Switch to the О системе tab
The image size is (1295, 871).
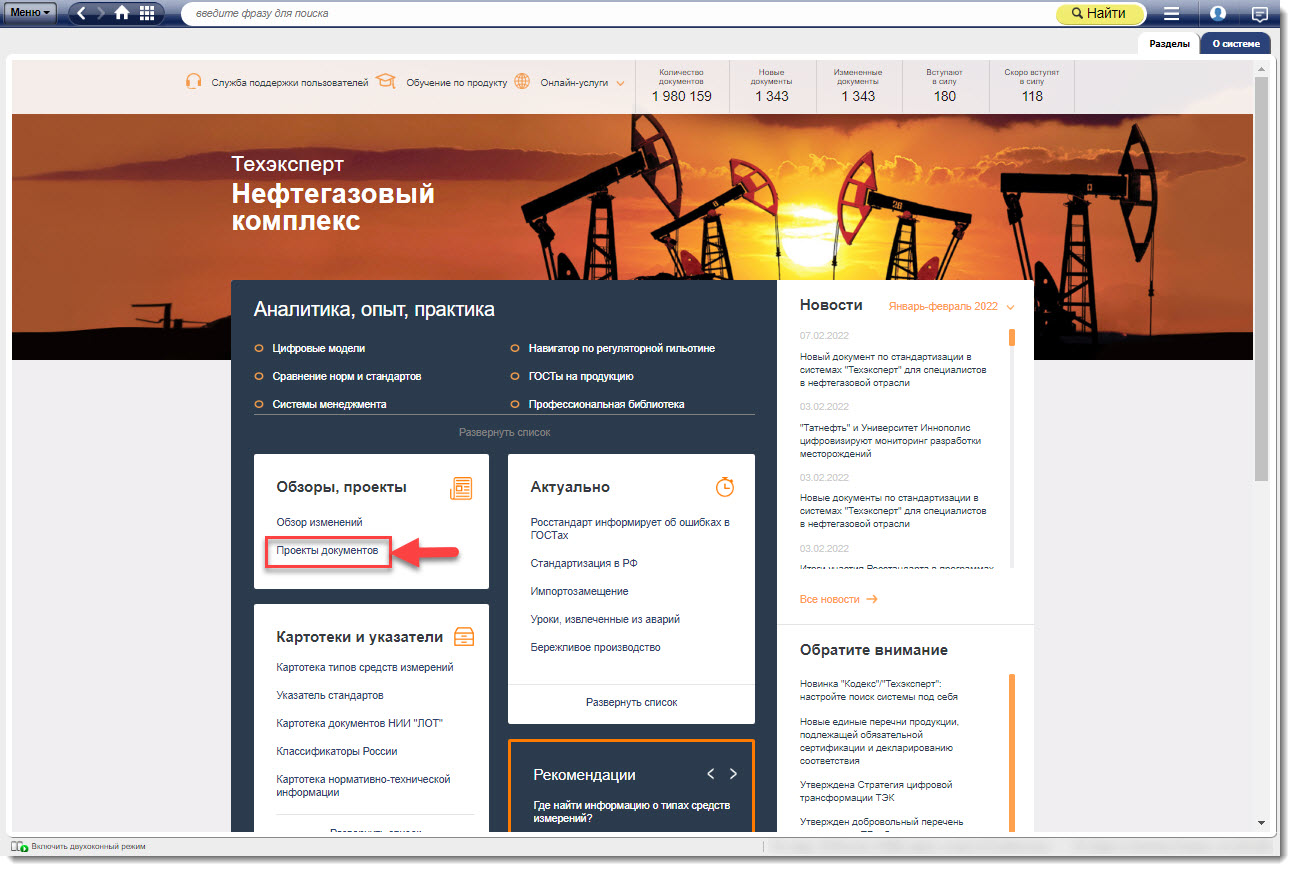pos(1236,43)
